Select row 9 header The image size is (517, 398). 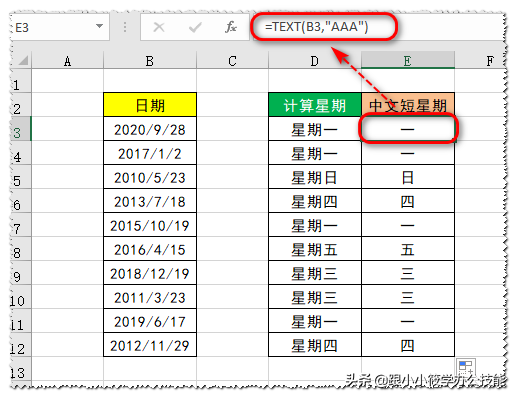(21, 273)
